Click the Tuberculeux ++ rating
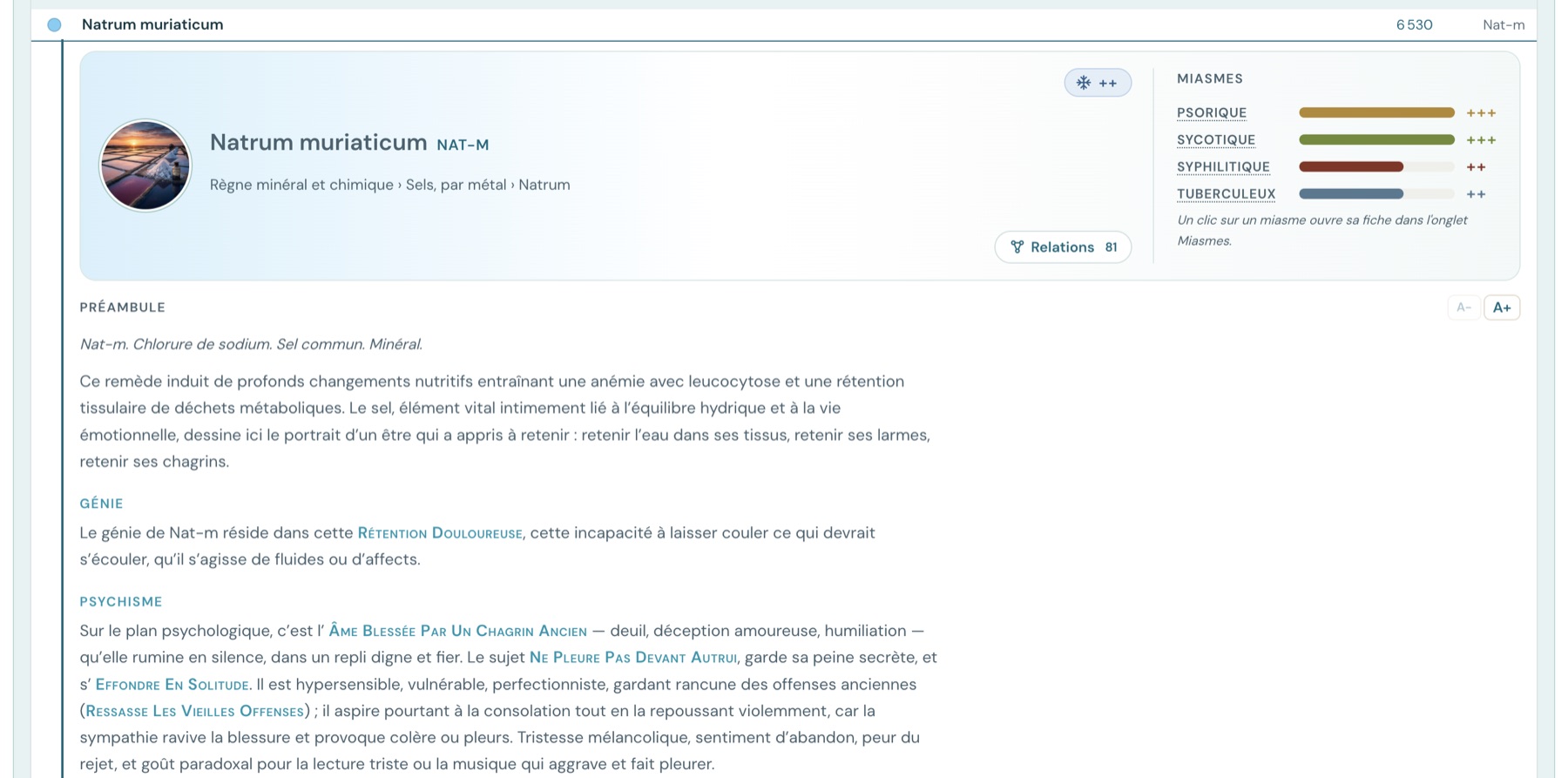1568x778 pixels. click(1476, 194)
